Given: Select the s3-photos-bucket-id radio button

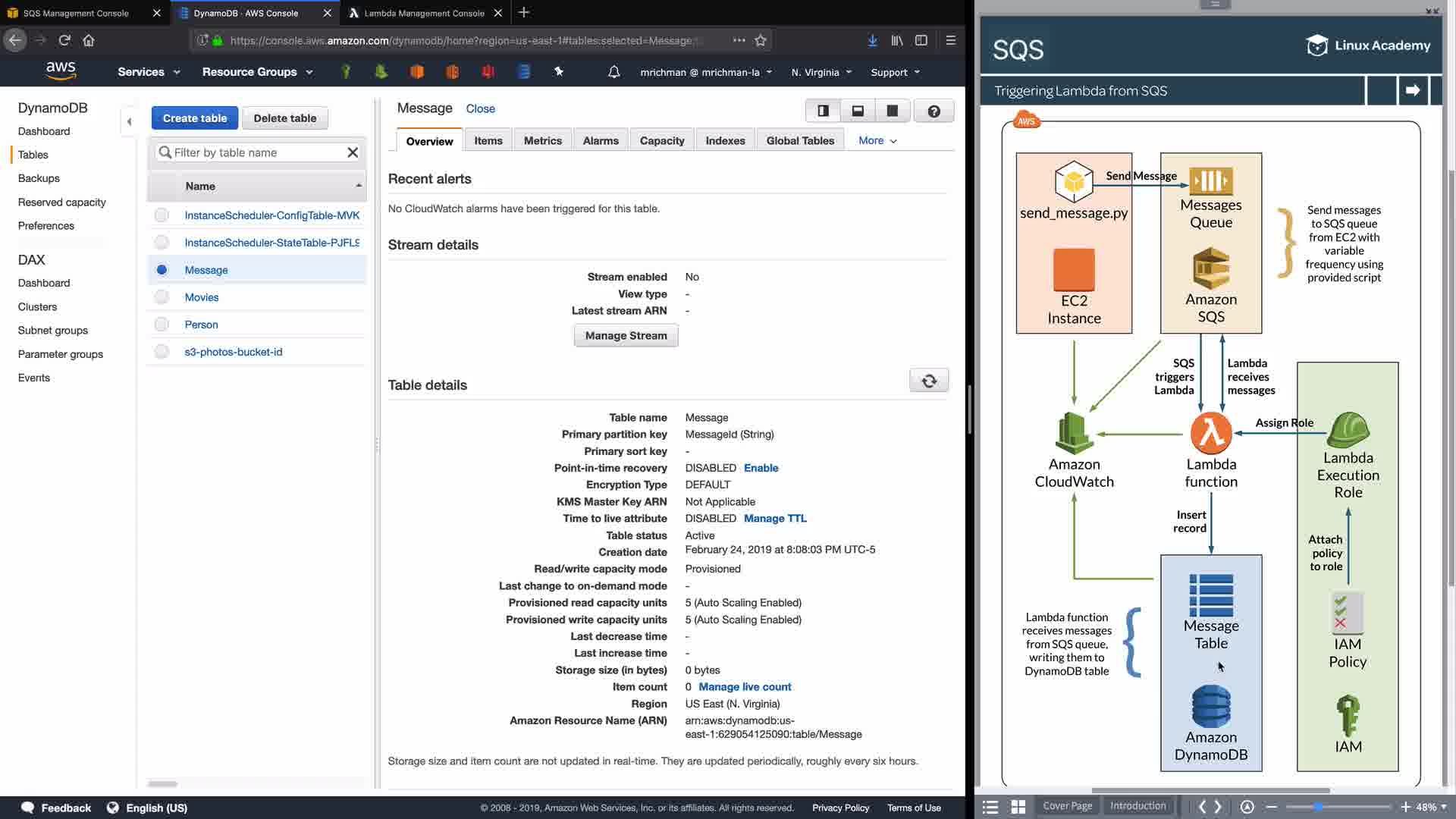Looking at the screenshot, I should [162, 352].
